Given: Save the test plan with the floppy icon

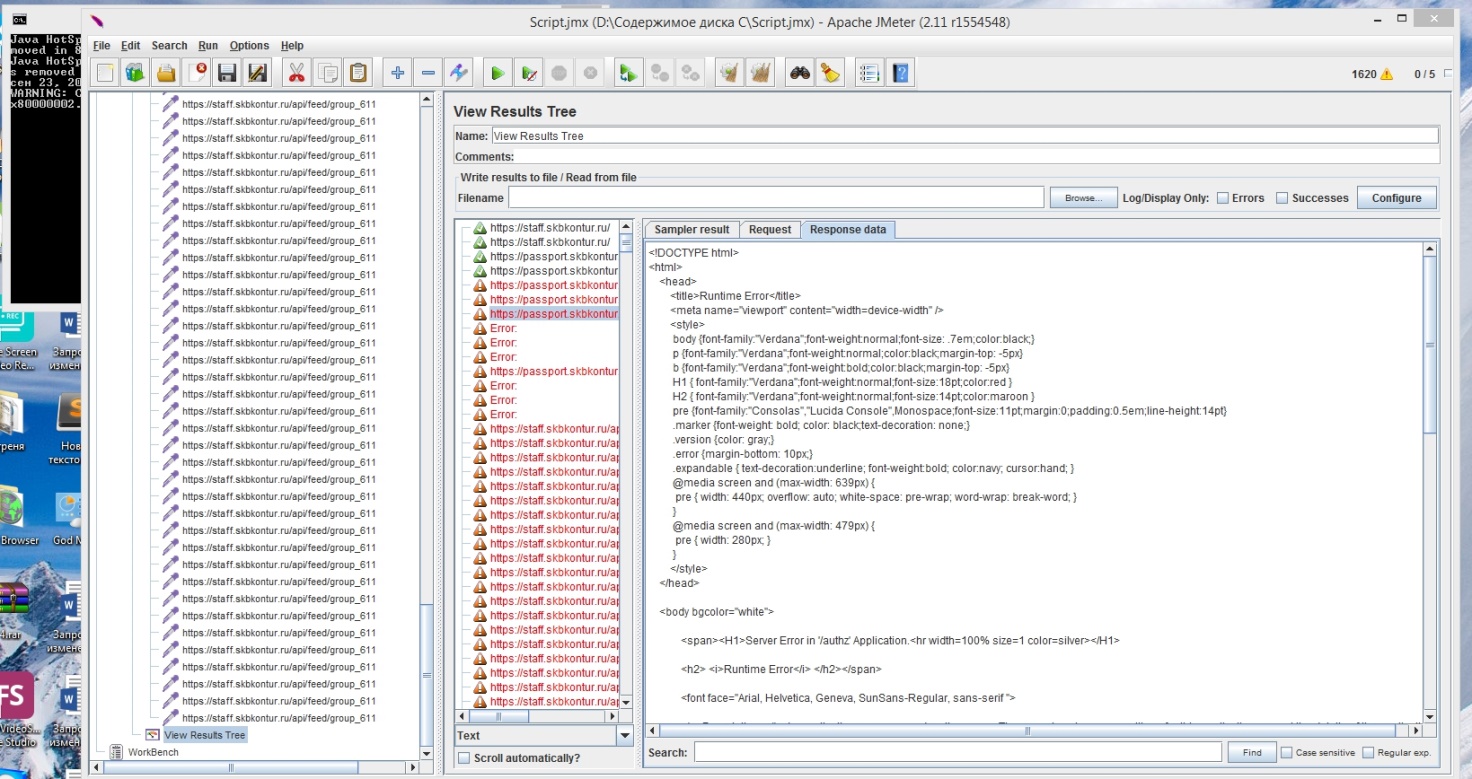Looking at the screenshot, I should coord(227,72).
